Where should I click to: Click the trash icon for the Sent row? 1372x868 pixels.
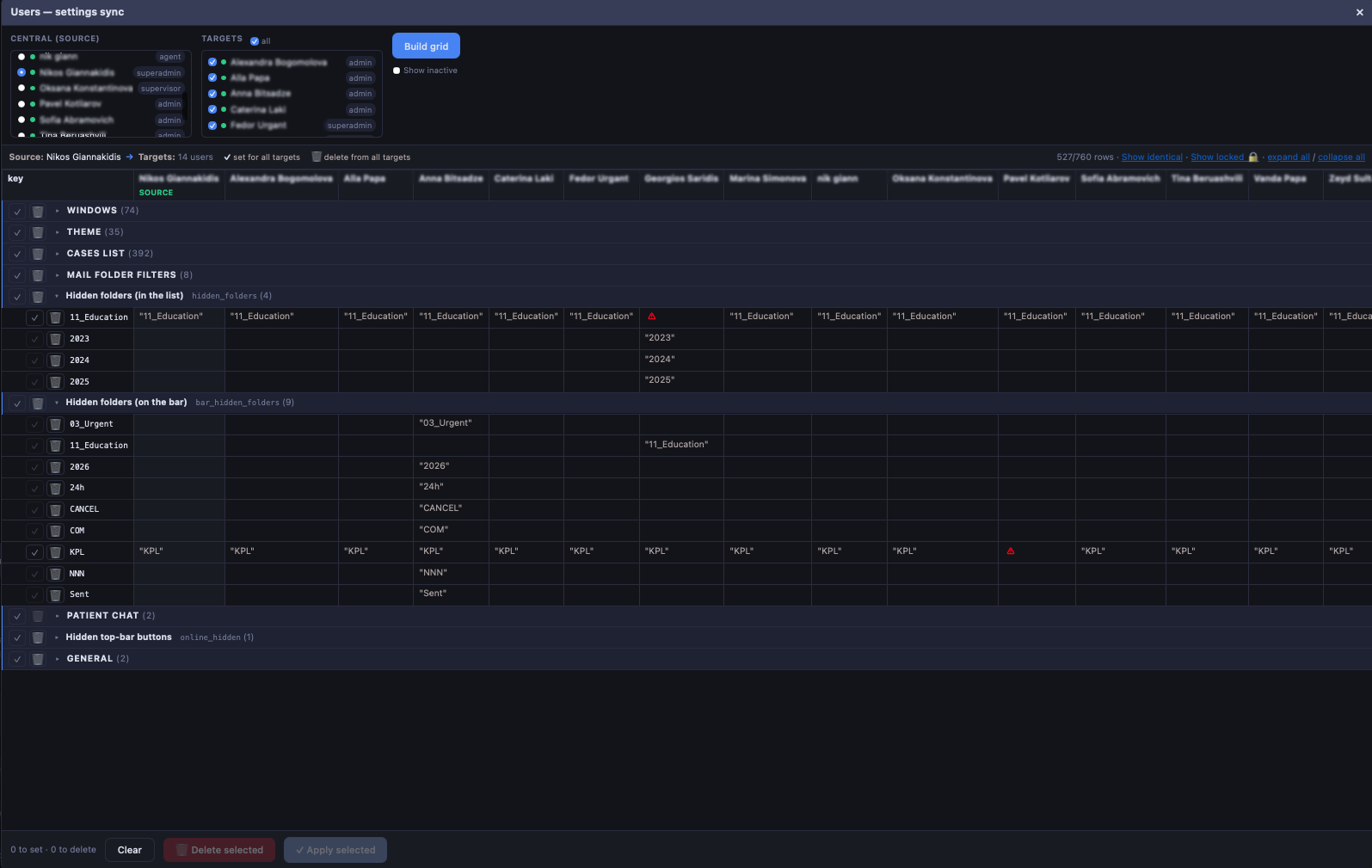tap(55, 594)
